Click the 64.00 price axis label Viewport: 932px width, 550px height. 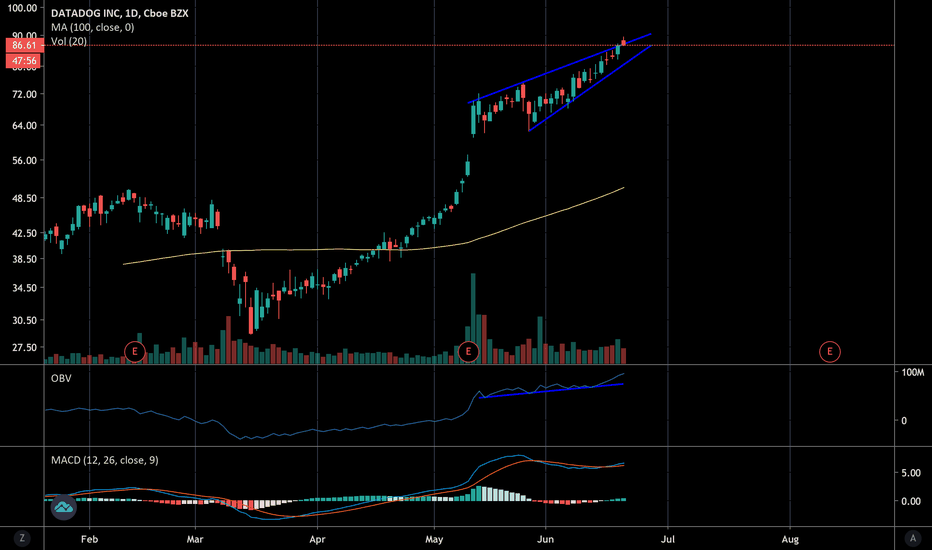click(x=24, y=125)
